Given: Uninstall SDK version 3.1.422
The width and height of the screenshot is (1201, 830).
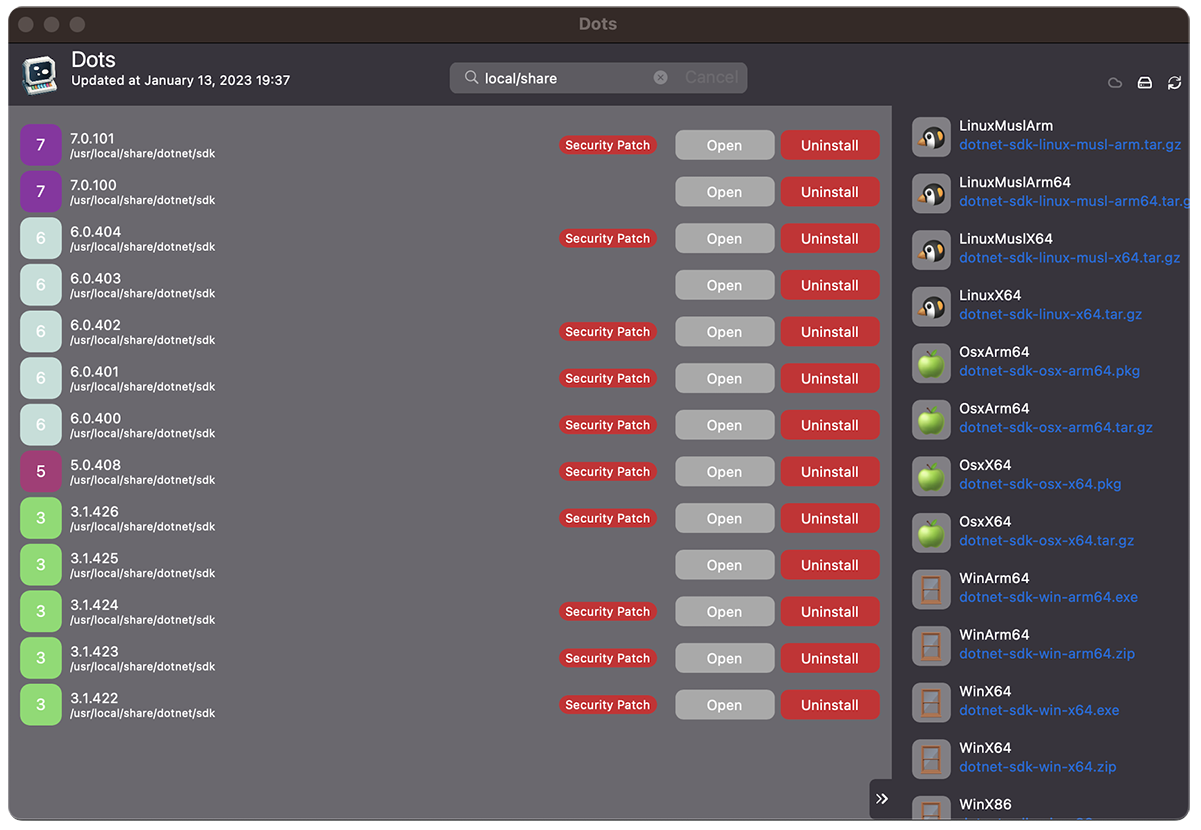Looking at the screenshot, I should pyautogui.click(x=829, y=705).
